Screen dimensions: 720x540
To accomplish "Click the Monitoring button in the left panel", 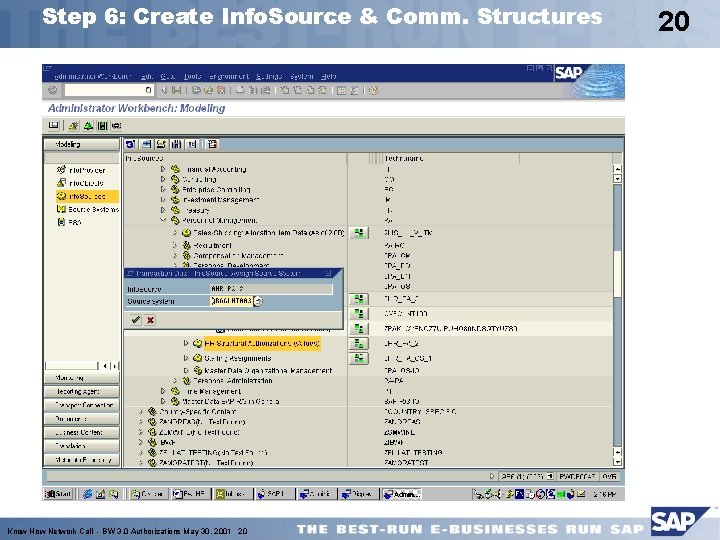I will pyautogui.click(x=81, y=378).
